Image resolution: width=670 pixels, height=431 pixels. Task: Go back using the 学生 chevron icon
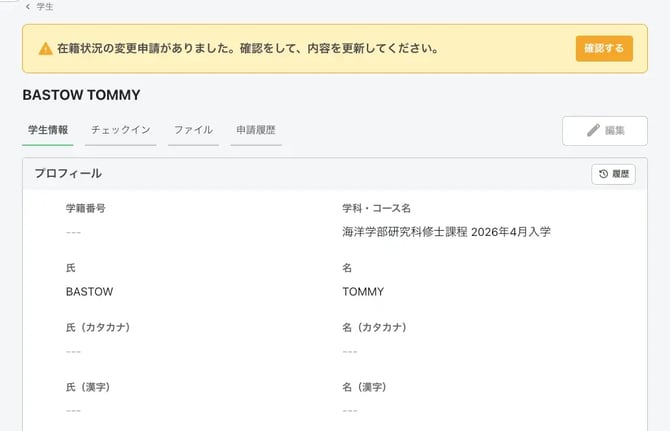tap(28, 6)
